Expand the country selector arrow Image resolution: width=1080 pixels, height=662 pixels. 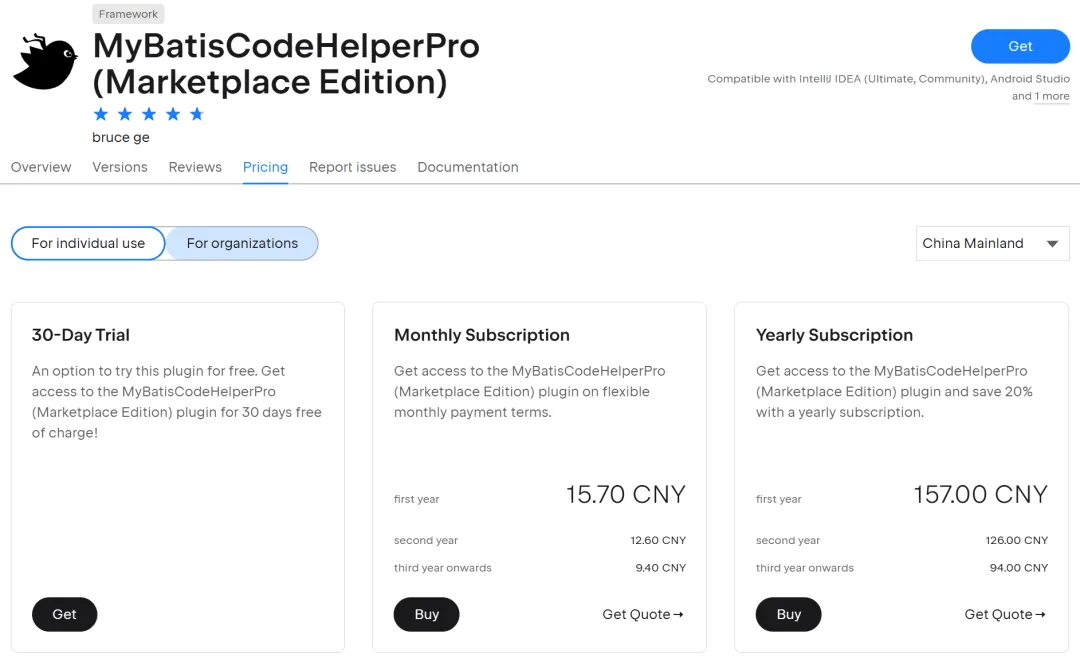1052,244
